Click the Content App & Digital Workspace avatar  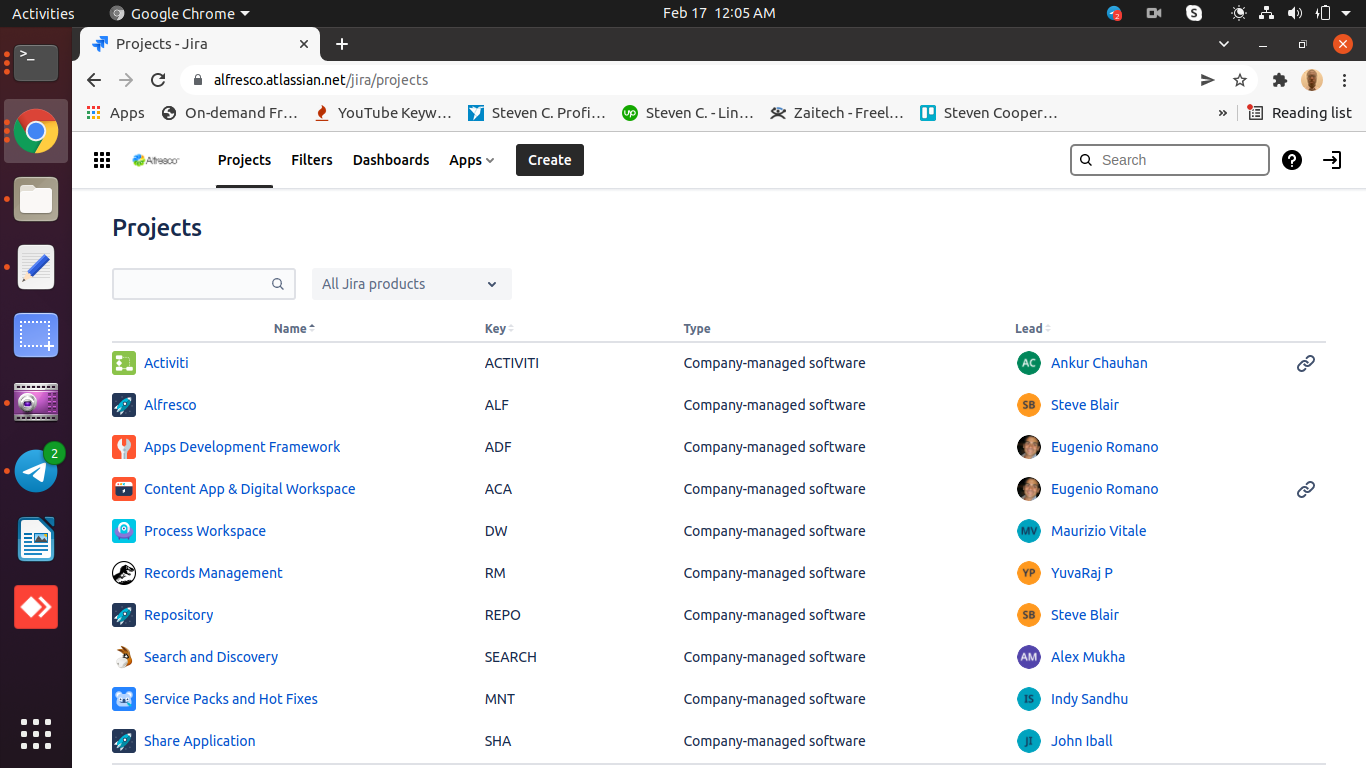[x=124, y=489]
